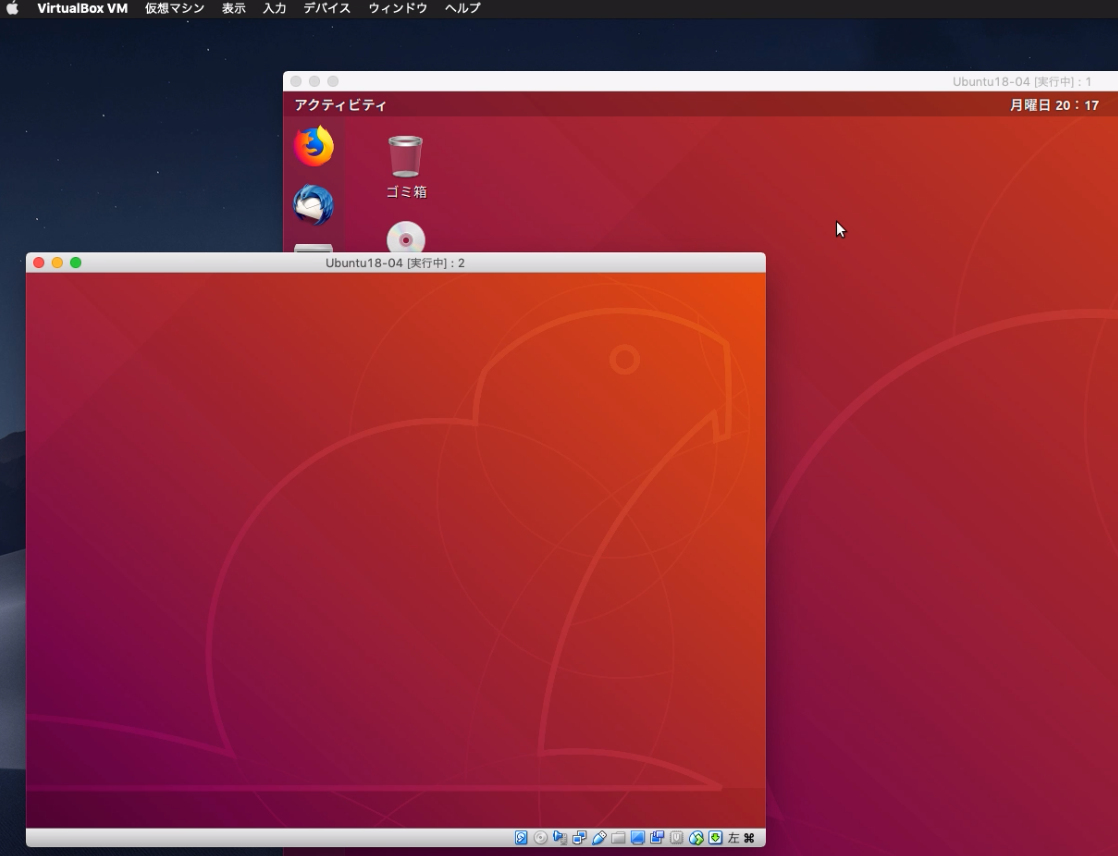Click the 月曜日 20:17 clock in Ubuntu
This screenshot has height=856, width=1118.
[x=1055, y=105]
